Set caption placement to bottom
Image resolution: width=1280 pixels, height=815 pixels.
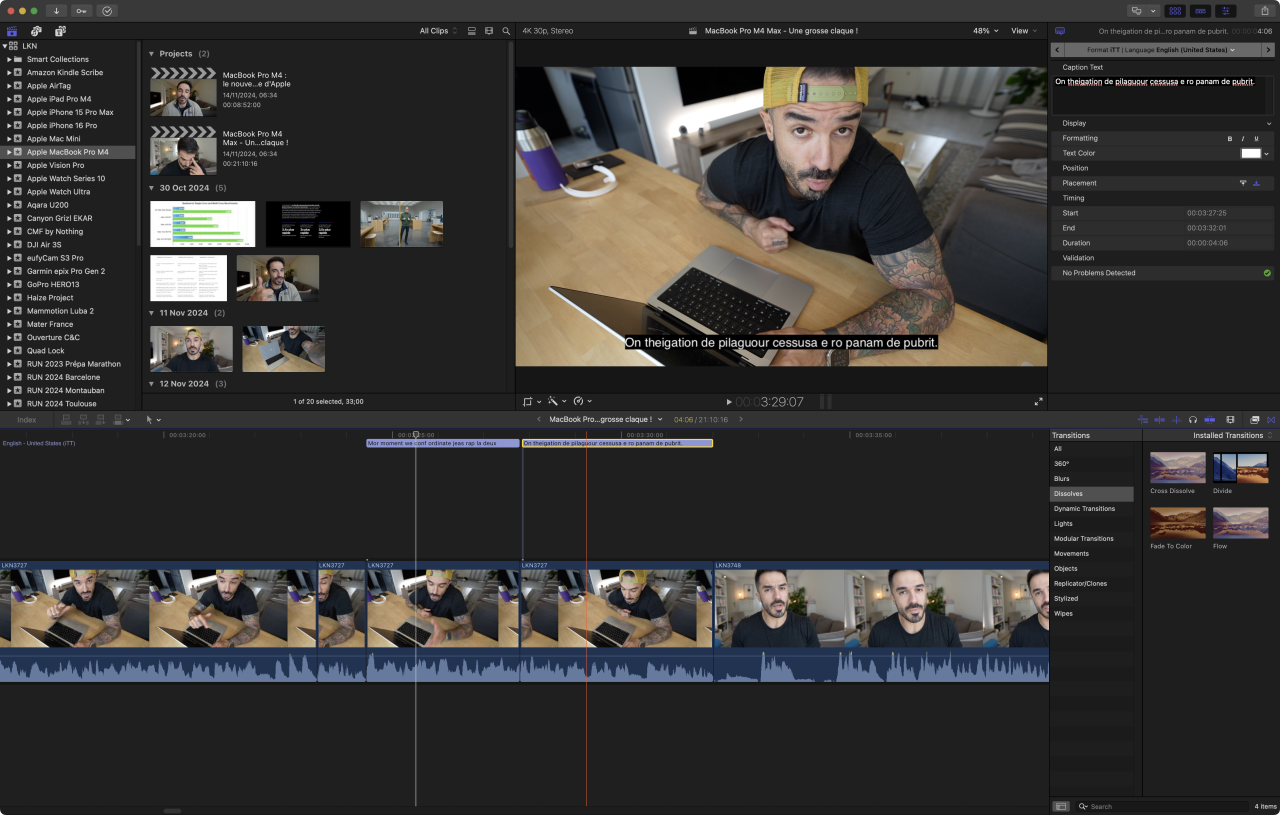coord(1256,183)
